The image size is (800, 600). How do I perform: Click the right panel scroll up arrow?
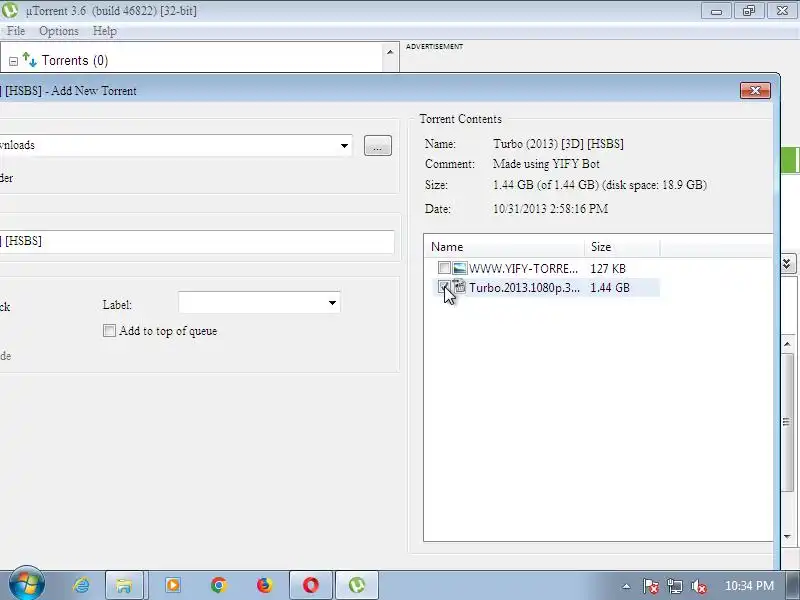coord(787,344)
